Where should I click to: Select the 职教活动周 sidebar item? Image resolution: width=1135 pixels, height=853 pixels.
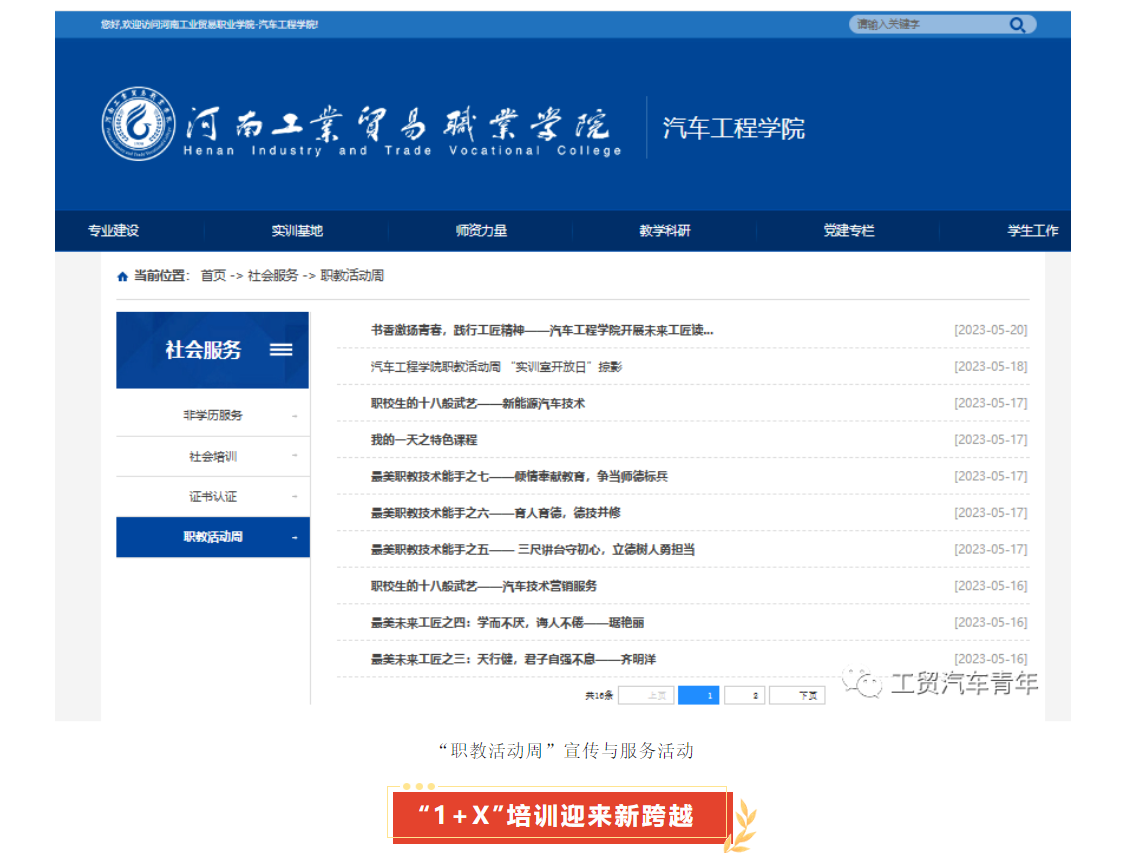pos(213,537)
